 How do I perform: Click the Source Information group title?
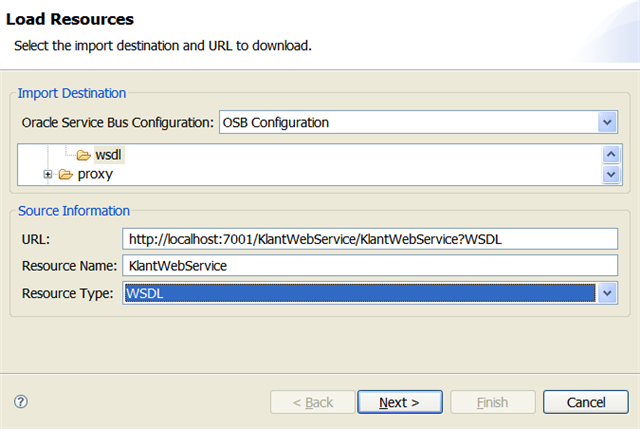point(75,211)
